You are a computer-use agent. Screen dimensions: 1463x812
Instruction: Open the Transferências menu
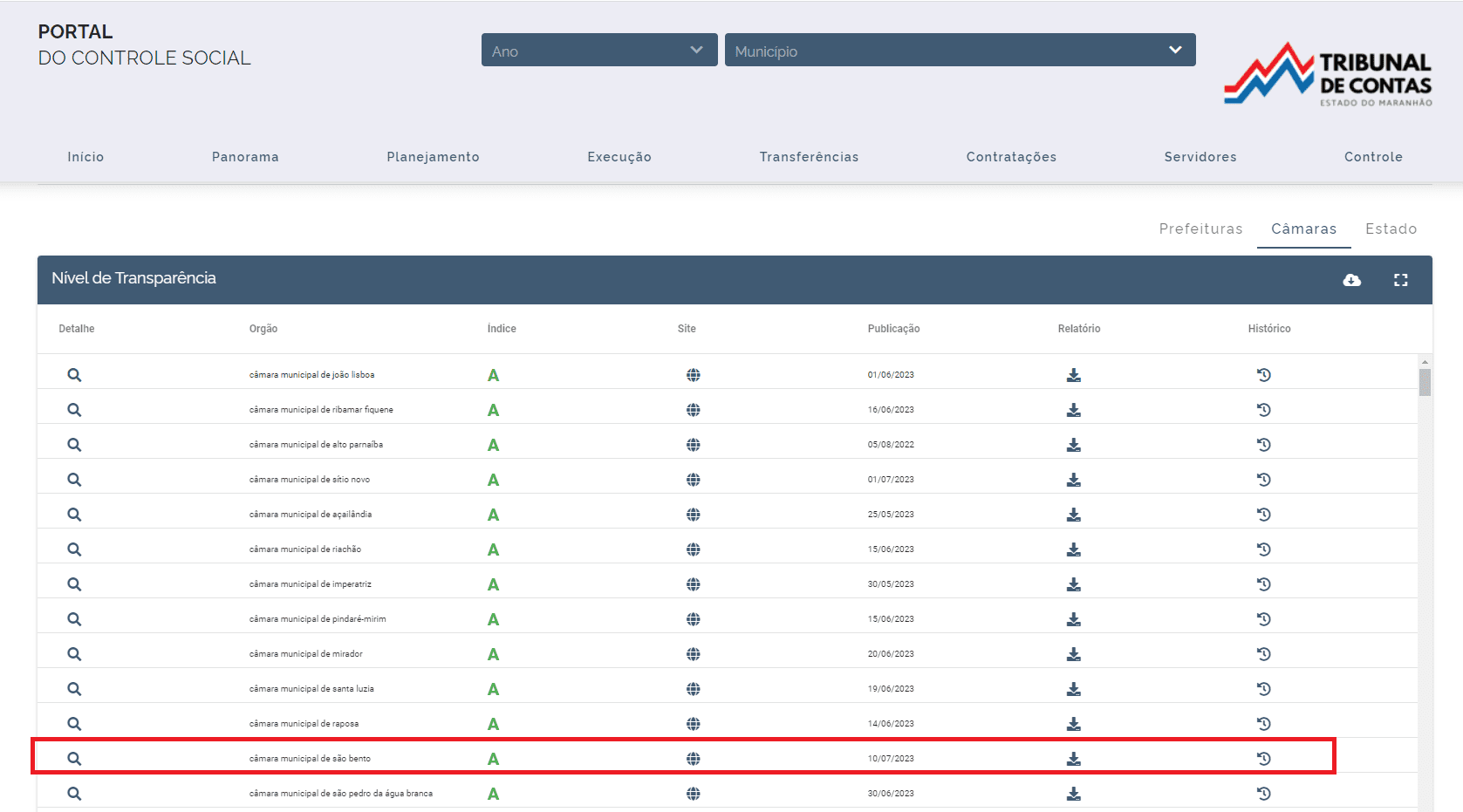[809, 157]
